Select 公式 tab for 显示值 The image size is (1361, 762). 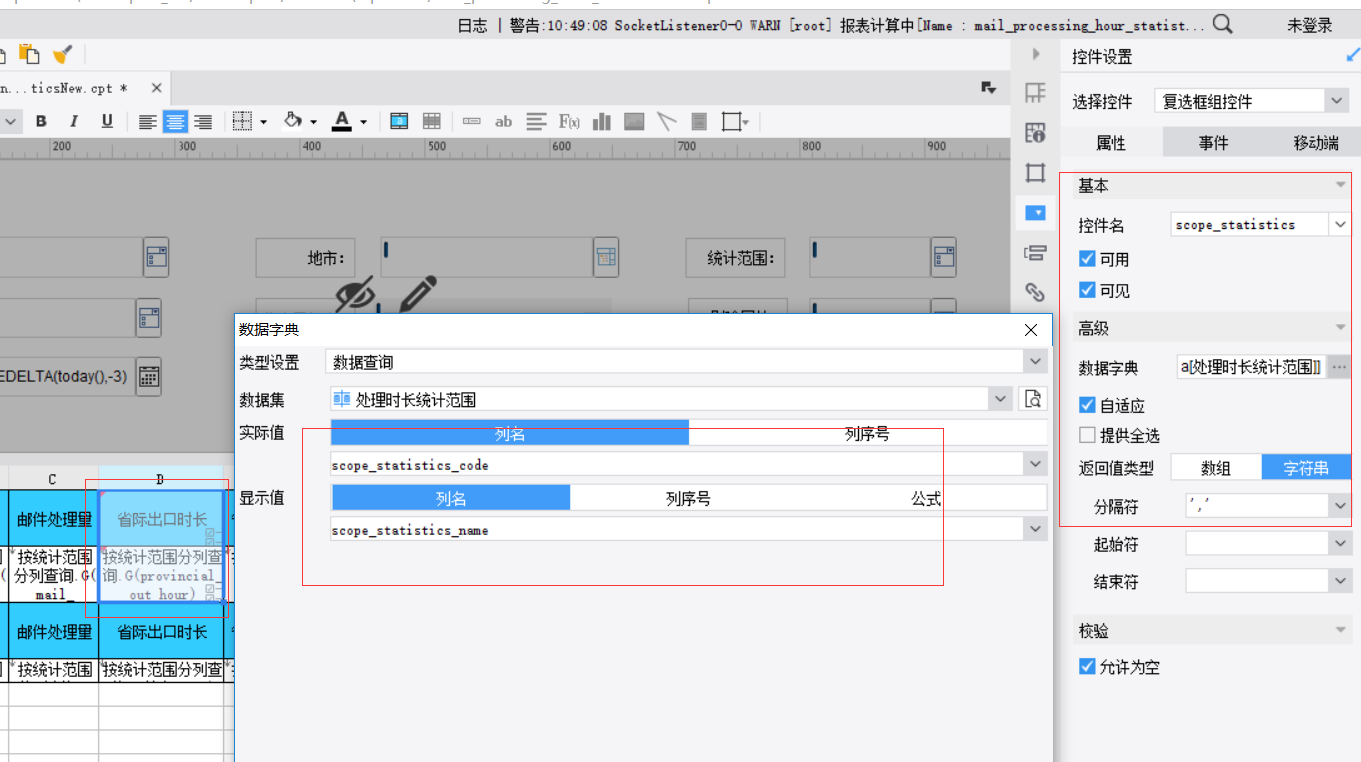[x=927, y=498]
